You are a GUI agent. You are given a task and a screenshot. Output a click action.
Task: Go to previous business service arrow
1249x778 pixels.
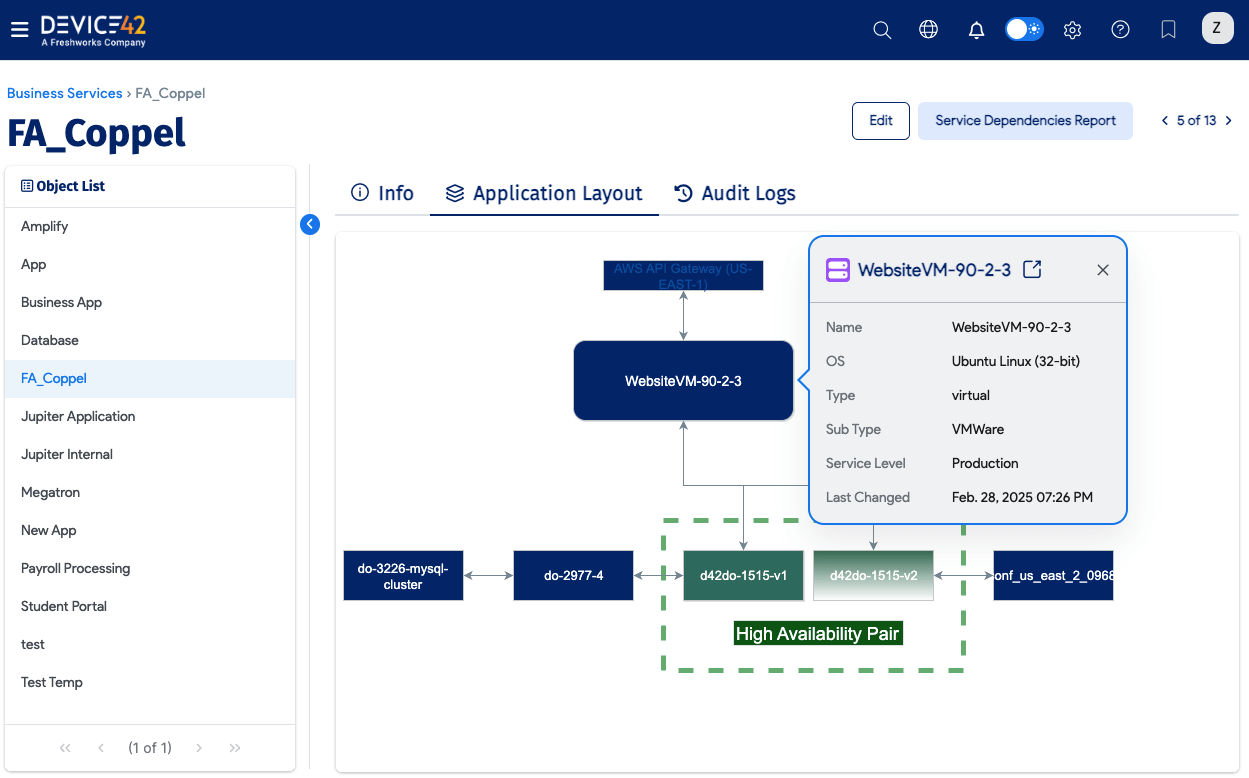[x=1164, y=121]
